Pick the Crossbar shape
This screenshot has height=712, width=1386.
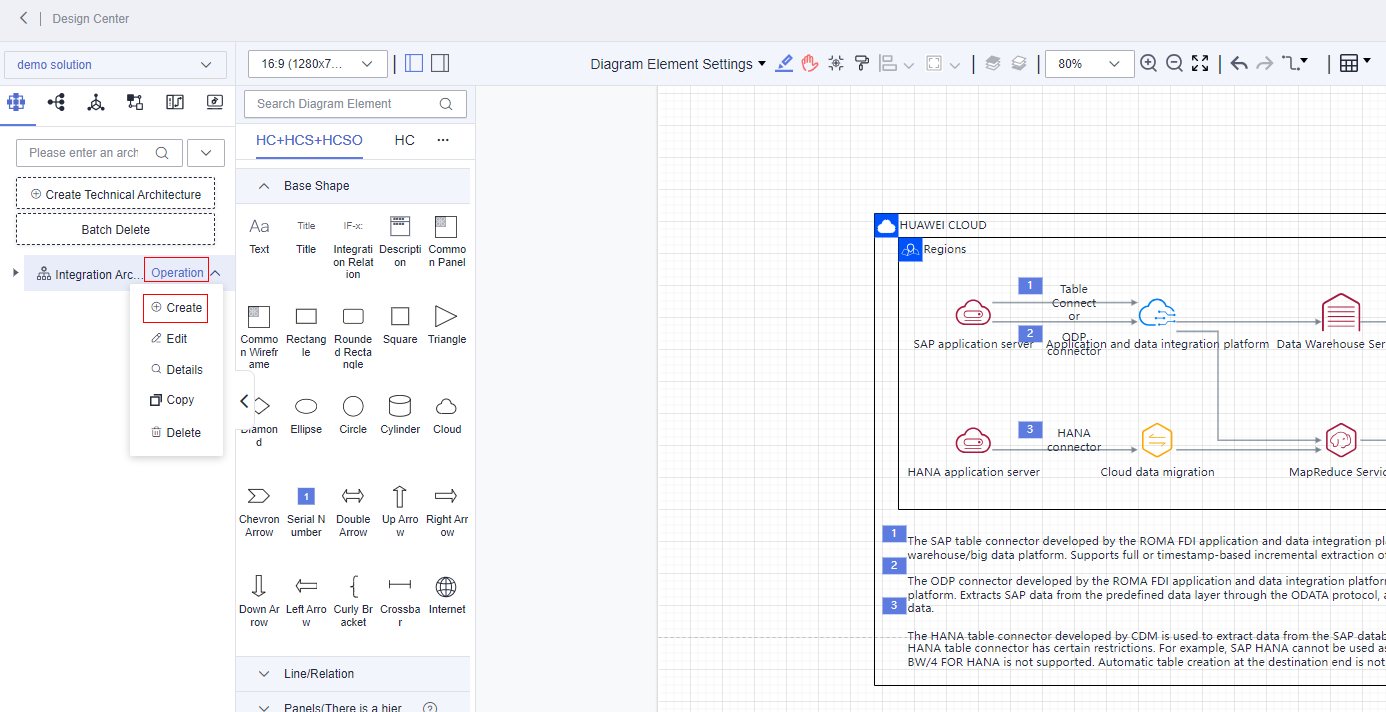tap(400, 601)
